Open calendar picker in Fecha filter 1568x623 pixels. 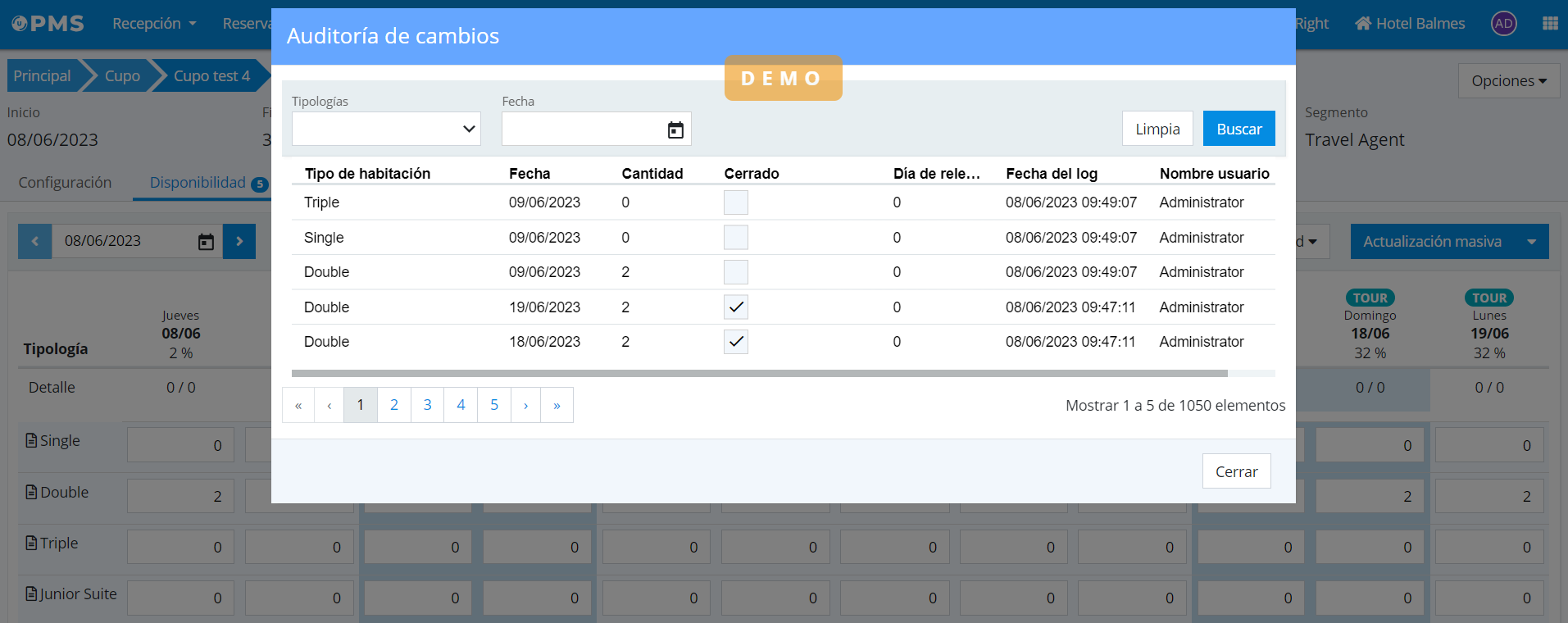coord(675,130)
